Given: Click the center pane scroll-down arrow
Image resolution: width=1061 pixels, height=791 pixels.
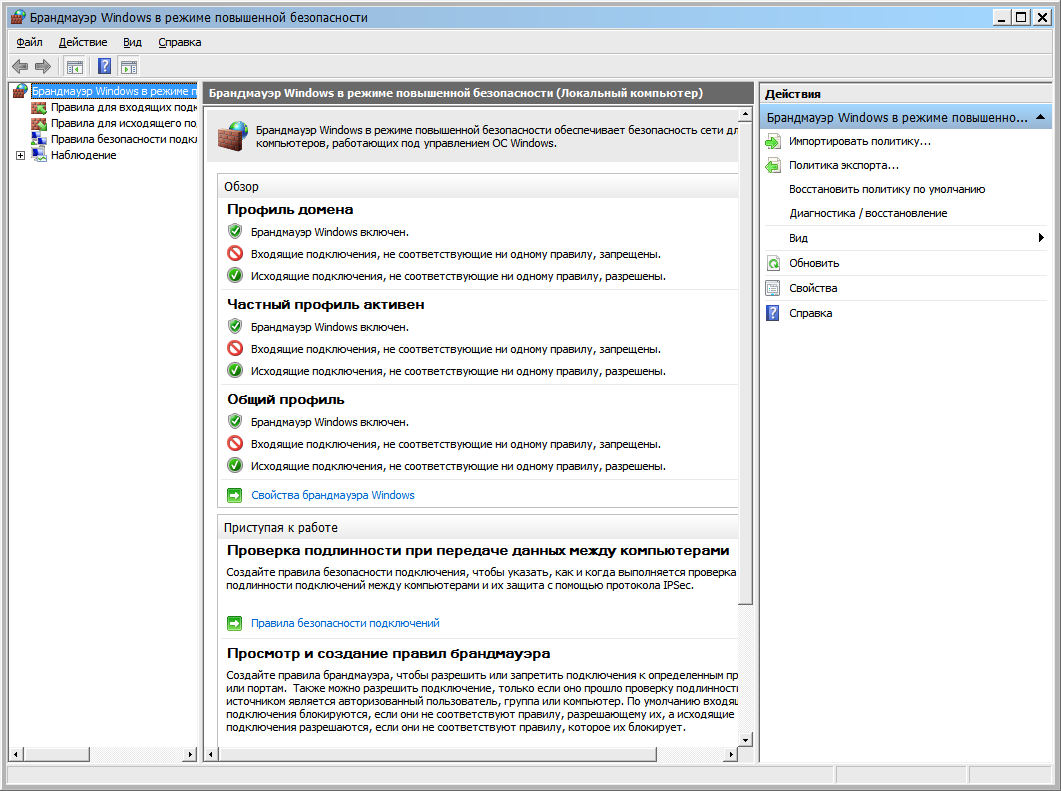Looking at the screenshot, I should tap(745, 740).
